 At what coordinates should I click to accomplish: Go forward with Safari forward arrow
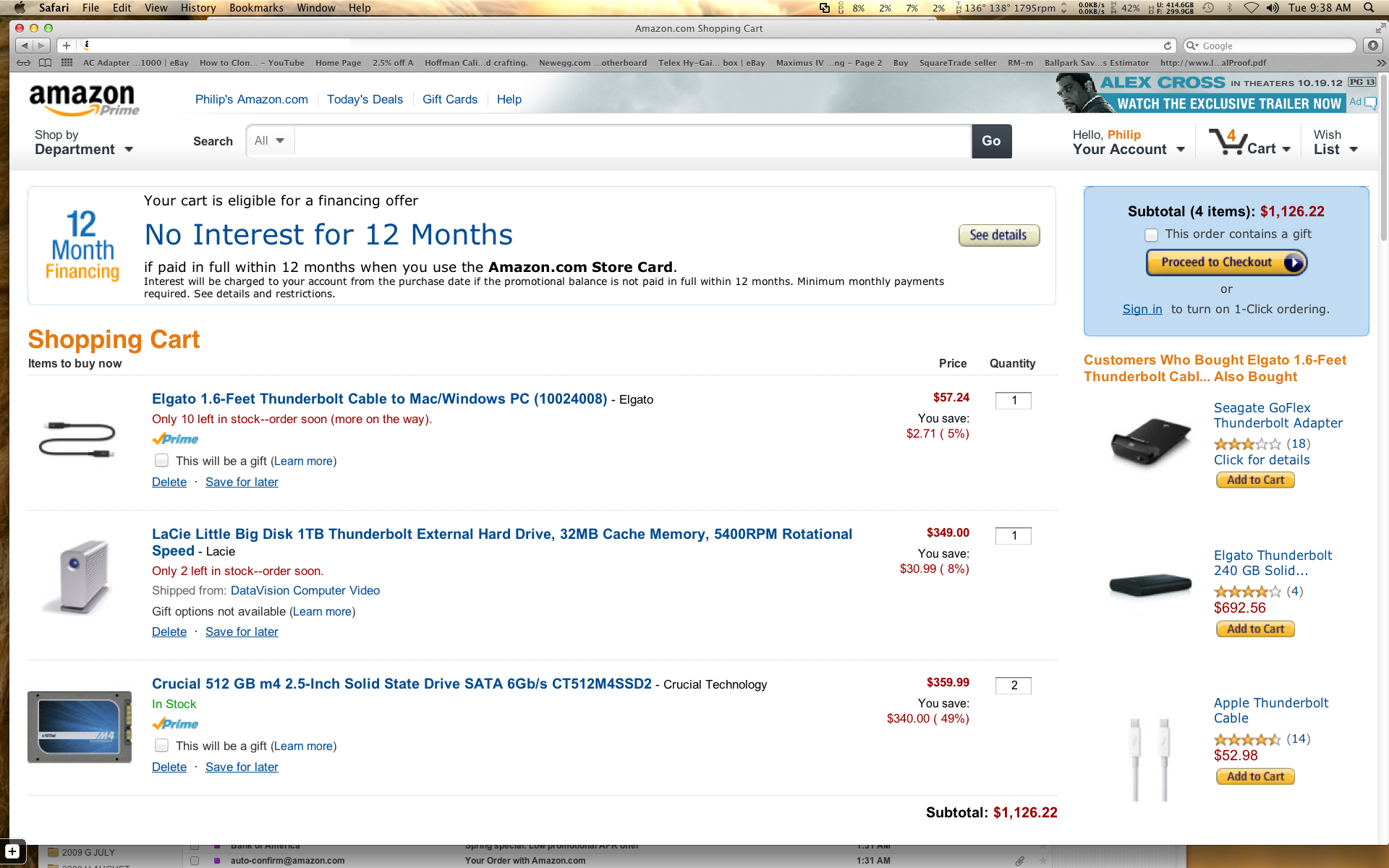coord(41,46)
